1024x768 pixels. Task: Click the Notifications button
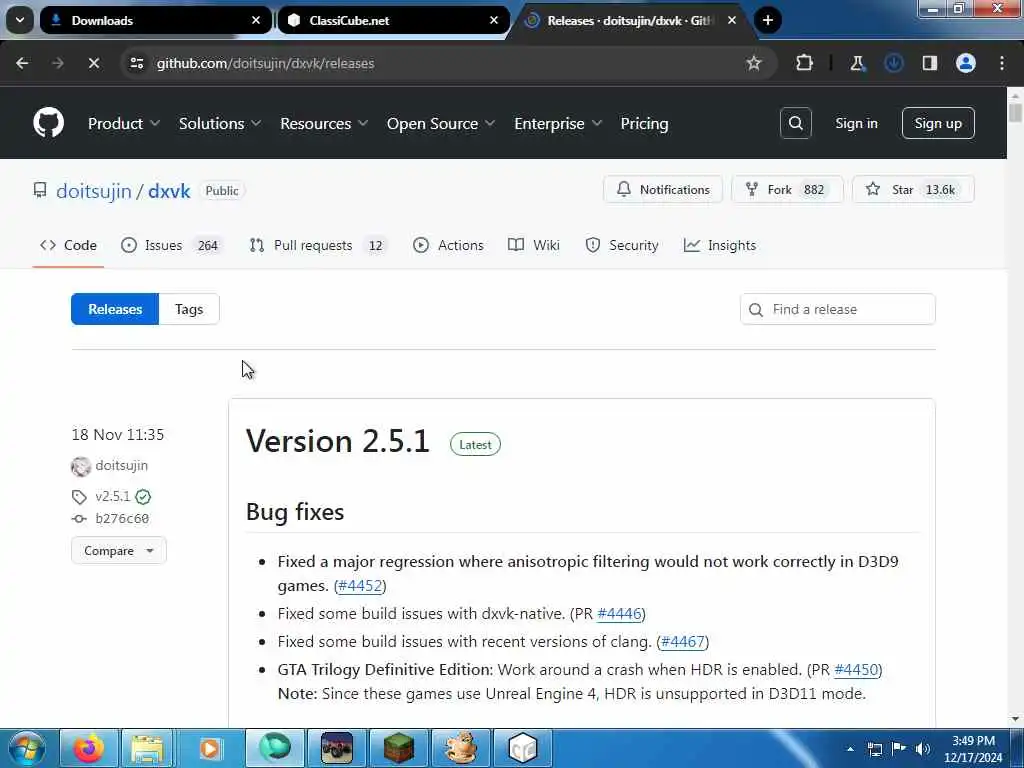663,189
